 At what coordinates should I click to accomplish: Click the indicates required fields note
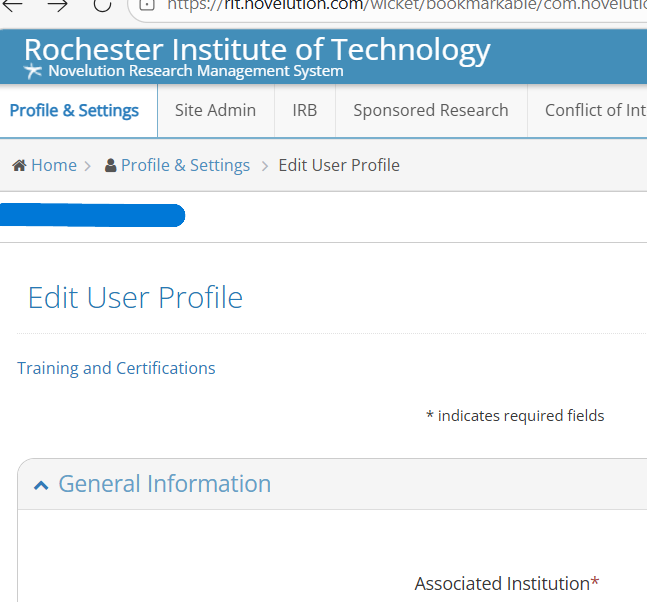[515, 415]
